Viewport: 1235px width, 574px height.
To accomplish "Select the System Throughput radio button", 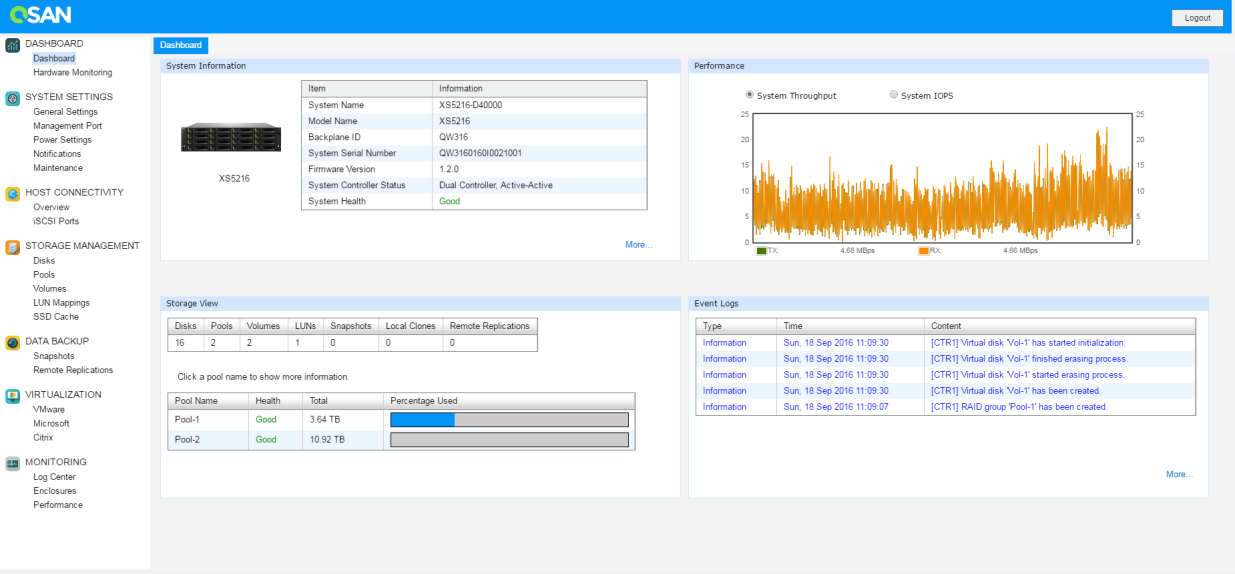I will tap(749, 95).
